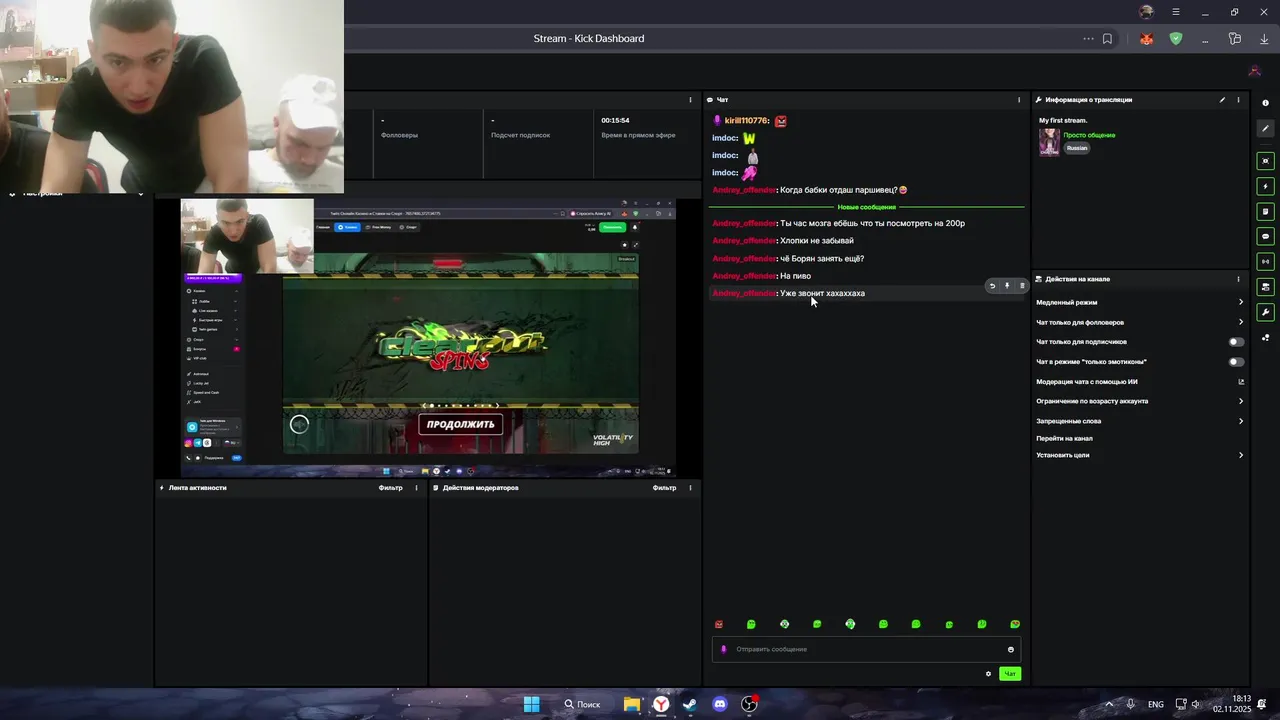
Task: Insert the rainbow-colored emote at row end
Action: [x=1015, y=624]
